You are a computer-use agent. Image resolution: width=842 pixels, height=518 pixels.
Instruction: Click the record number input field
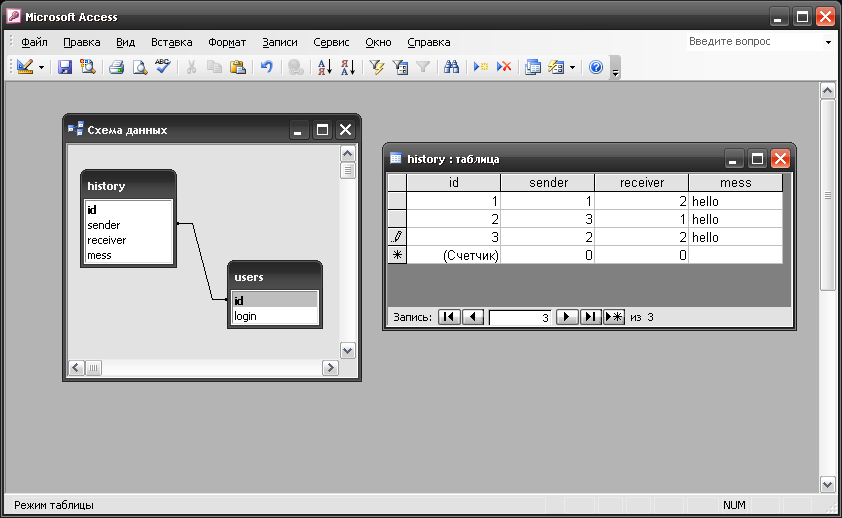tap(519, 317)
